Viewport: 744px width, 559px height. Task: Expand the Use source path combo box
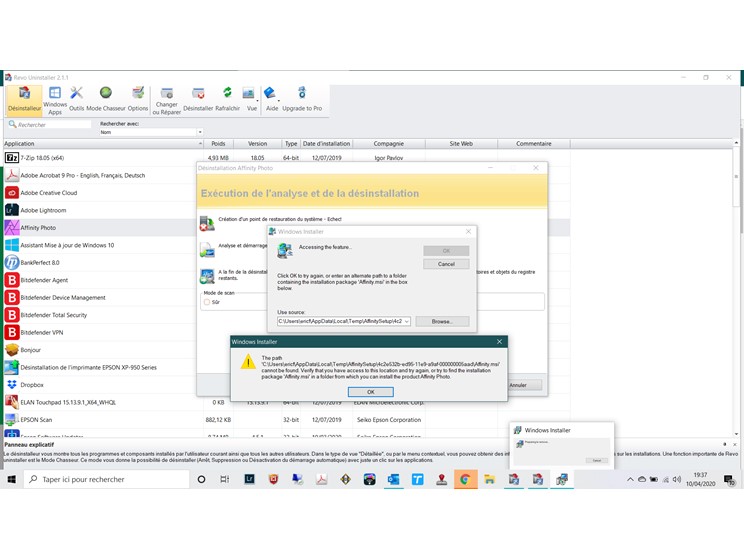407,321
